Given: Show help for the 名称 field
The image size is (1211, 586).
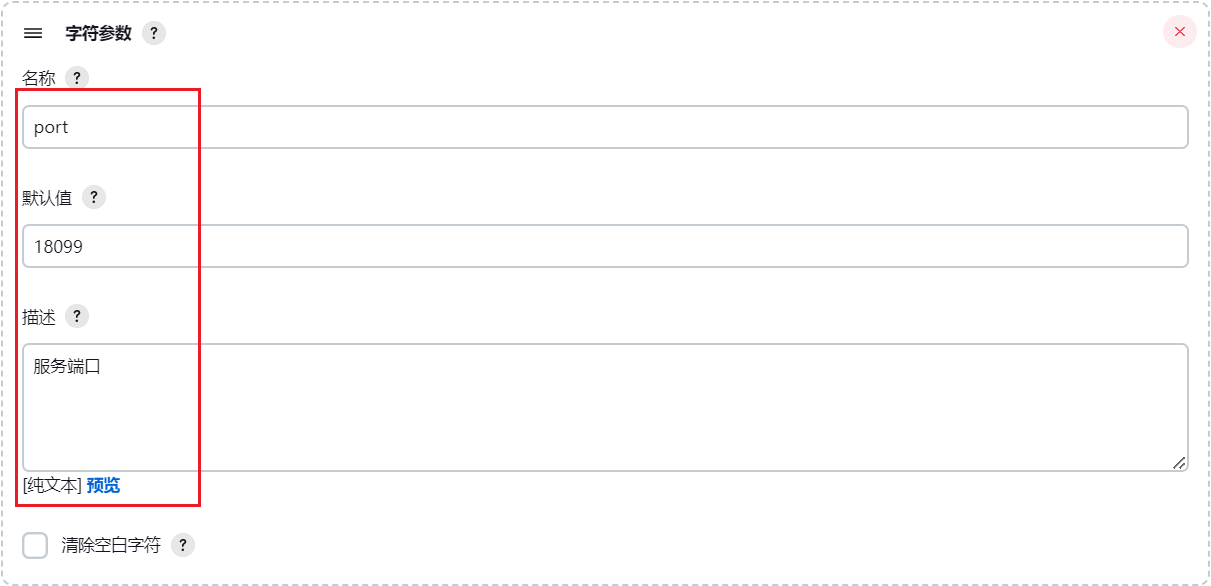Looking at the screenshot, I should [x=76, y=78].
